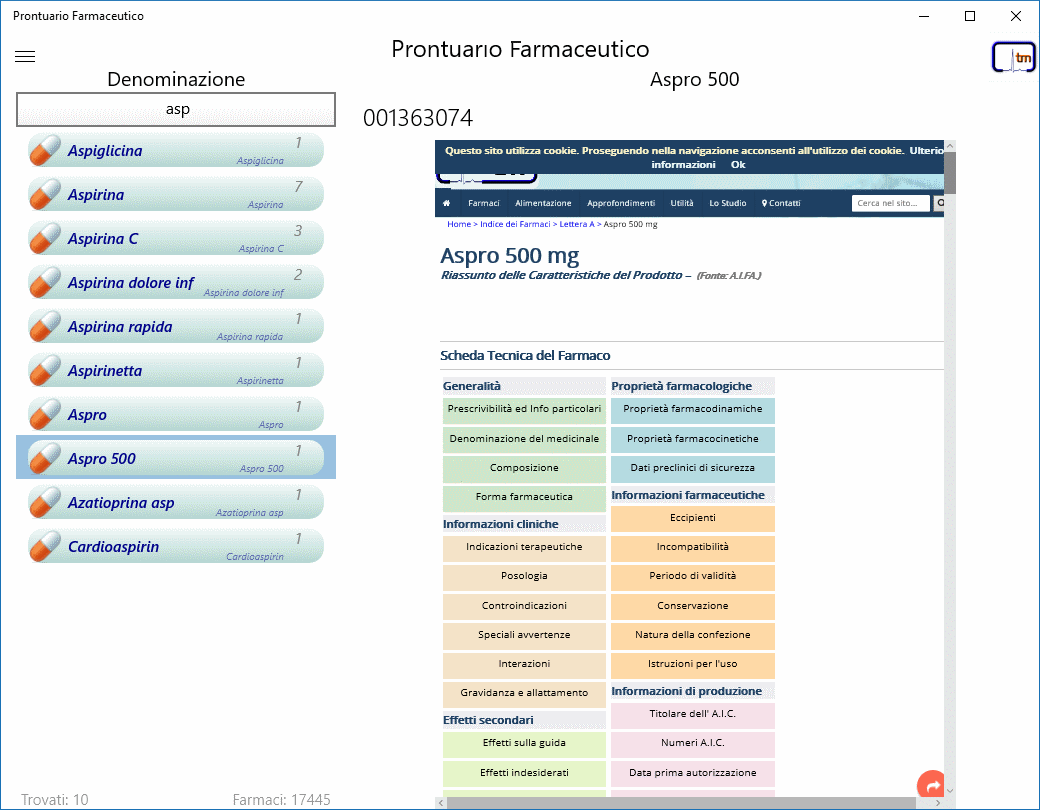
Task: Open Proprietà farmacocinetiche section
Action: [692, 439]
